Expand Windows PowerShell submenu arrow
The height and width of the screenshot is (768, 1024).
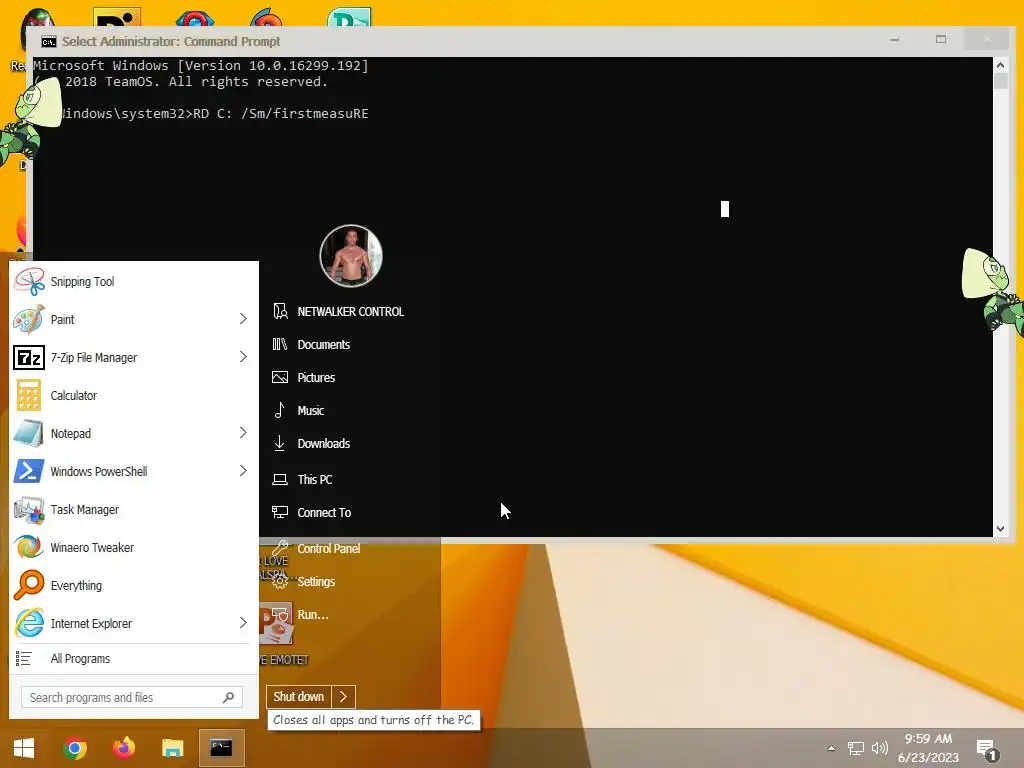[243, 470]
